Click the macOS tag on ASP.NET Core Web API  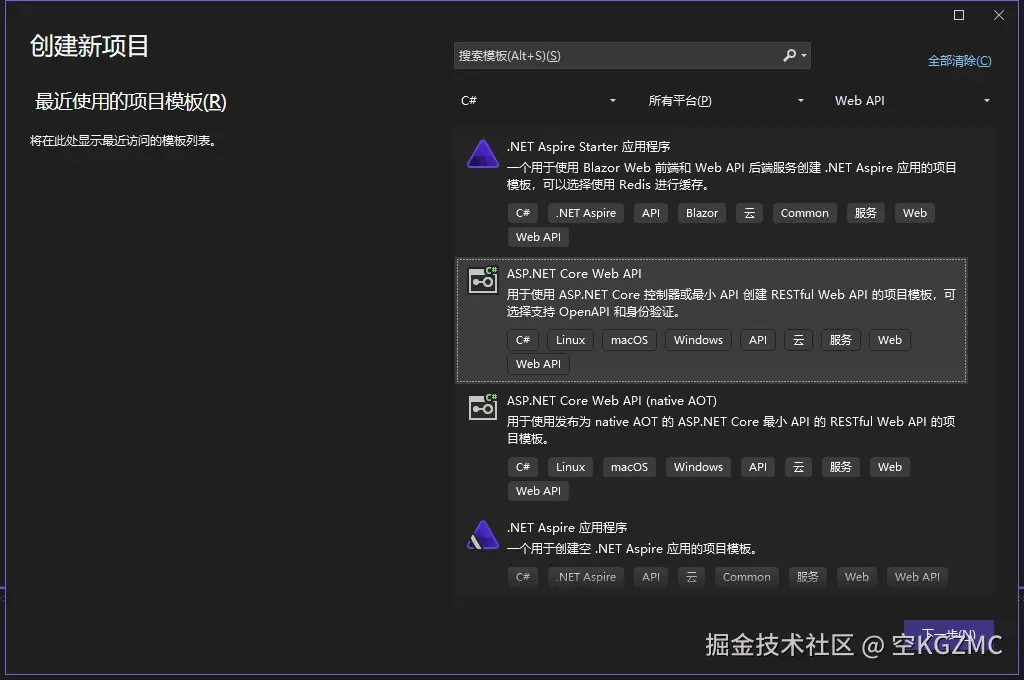629,340
